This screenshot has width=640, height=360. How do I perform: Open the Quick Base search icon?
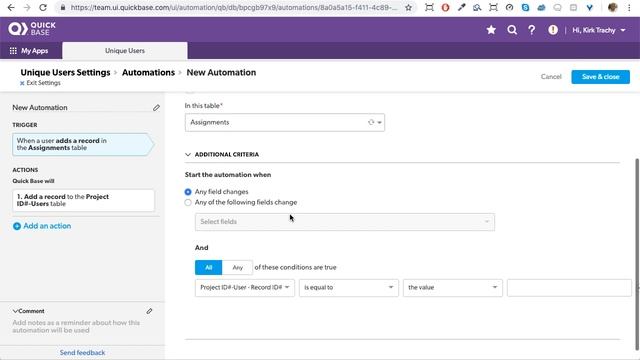pyautogui.click(x=512, y=30)
